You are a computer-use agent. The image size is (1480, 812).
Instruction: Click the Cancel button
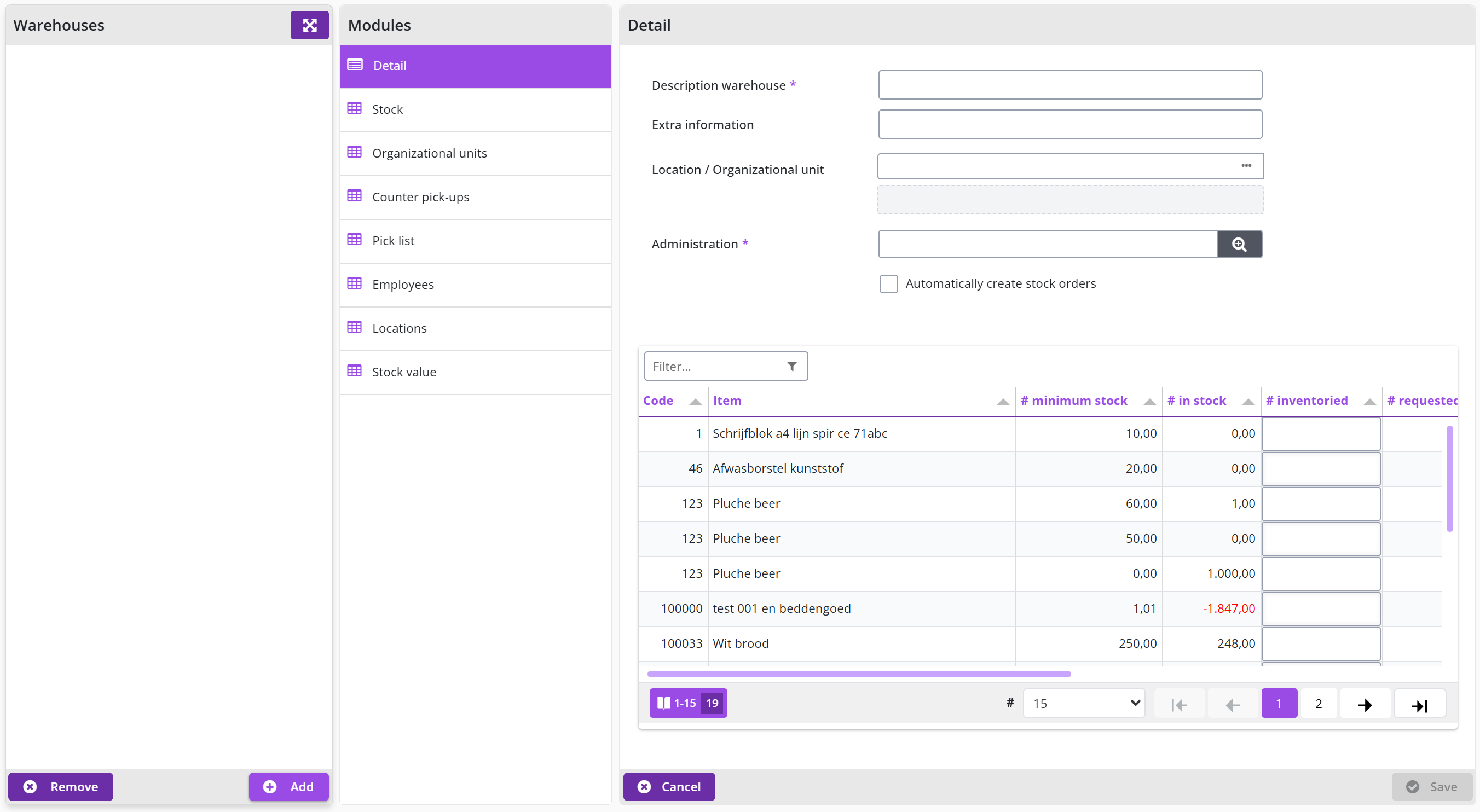pos(669,786)
